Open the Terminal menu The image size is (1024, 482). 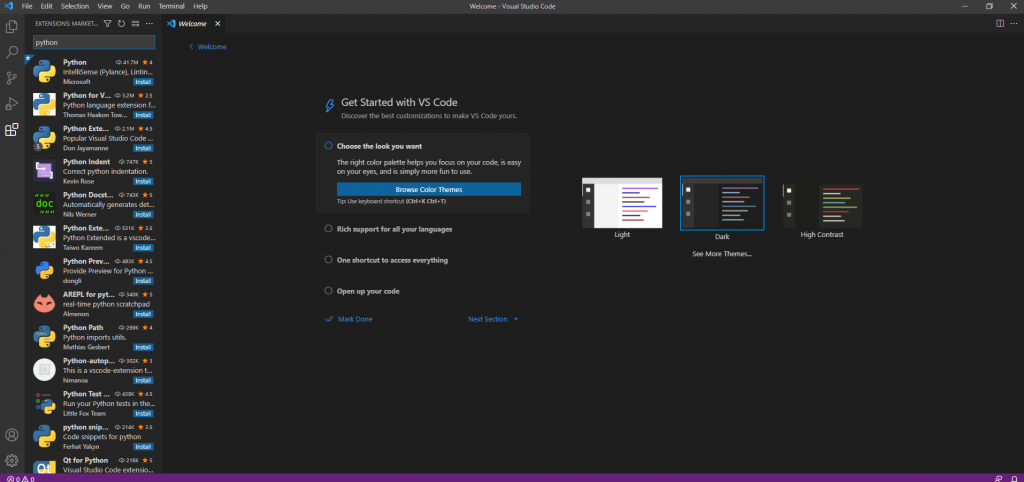coord(171,6)
